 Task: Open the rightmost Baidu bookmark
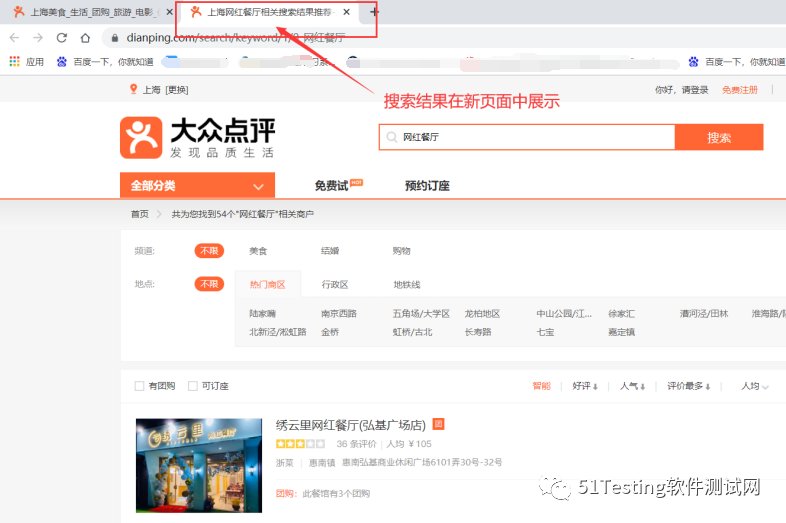736,62
